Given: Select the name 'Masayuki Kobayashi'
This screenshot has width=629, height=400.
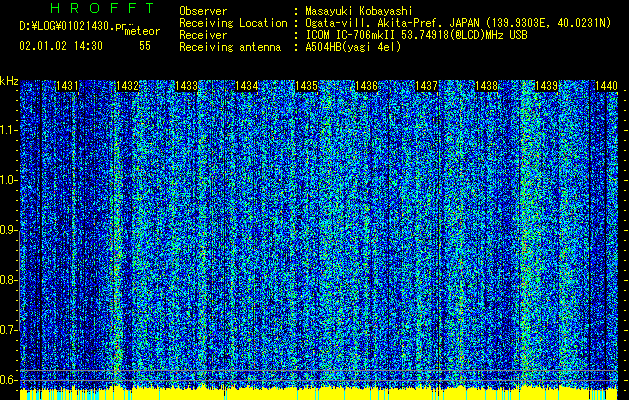Looking at the screenshot, I should 359,11.
